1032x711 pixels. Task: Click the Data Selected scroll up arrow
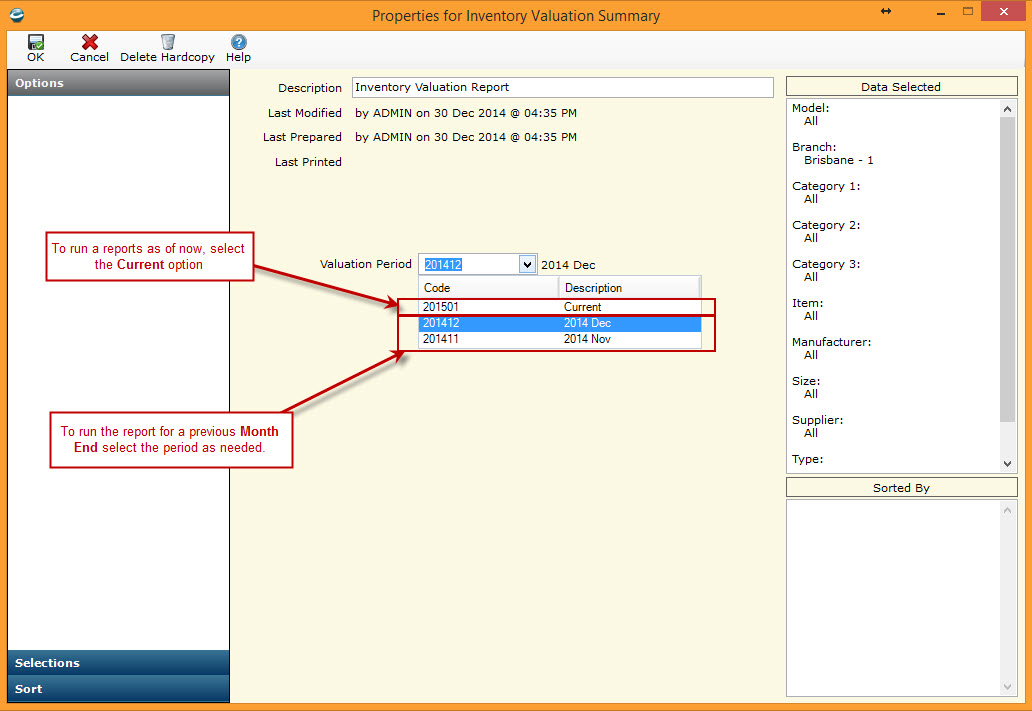[1007, 109]
